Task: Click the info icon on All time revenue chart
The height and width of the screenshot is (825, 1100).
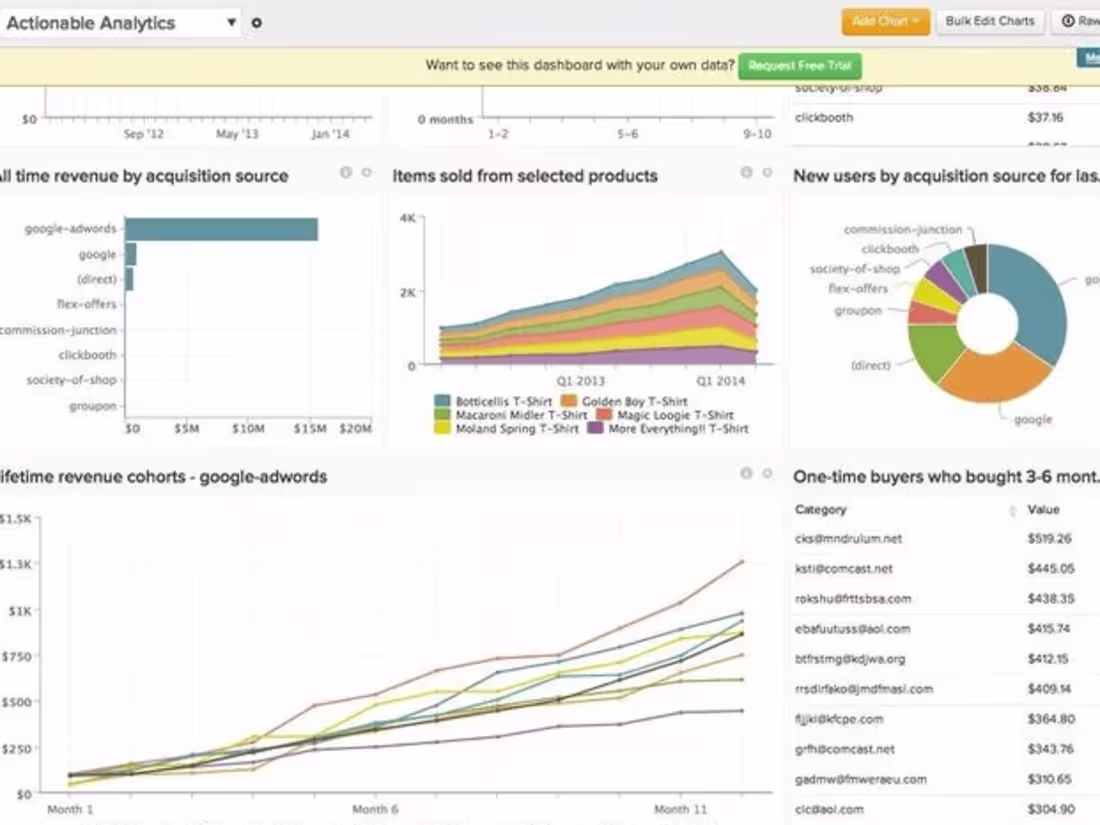Action: coord(344,172)
